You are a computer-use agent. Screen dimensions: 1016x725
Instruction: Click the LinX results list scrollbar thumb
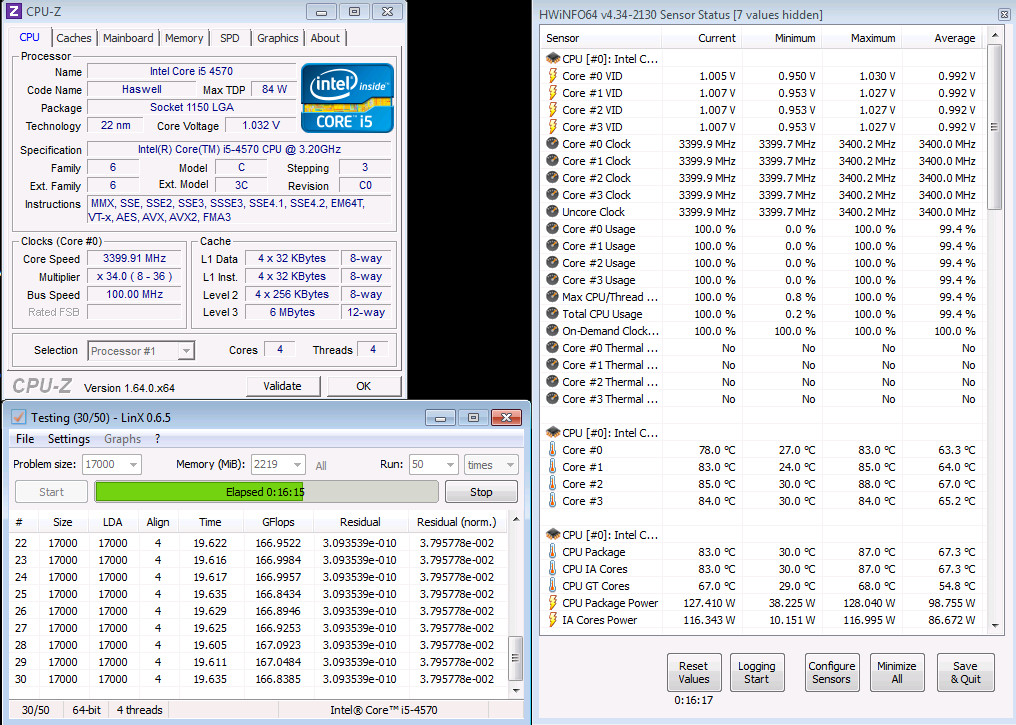coord(516,658)
